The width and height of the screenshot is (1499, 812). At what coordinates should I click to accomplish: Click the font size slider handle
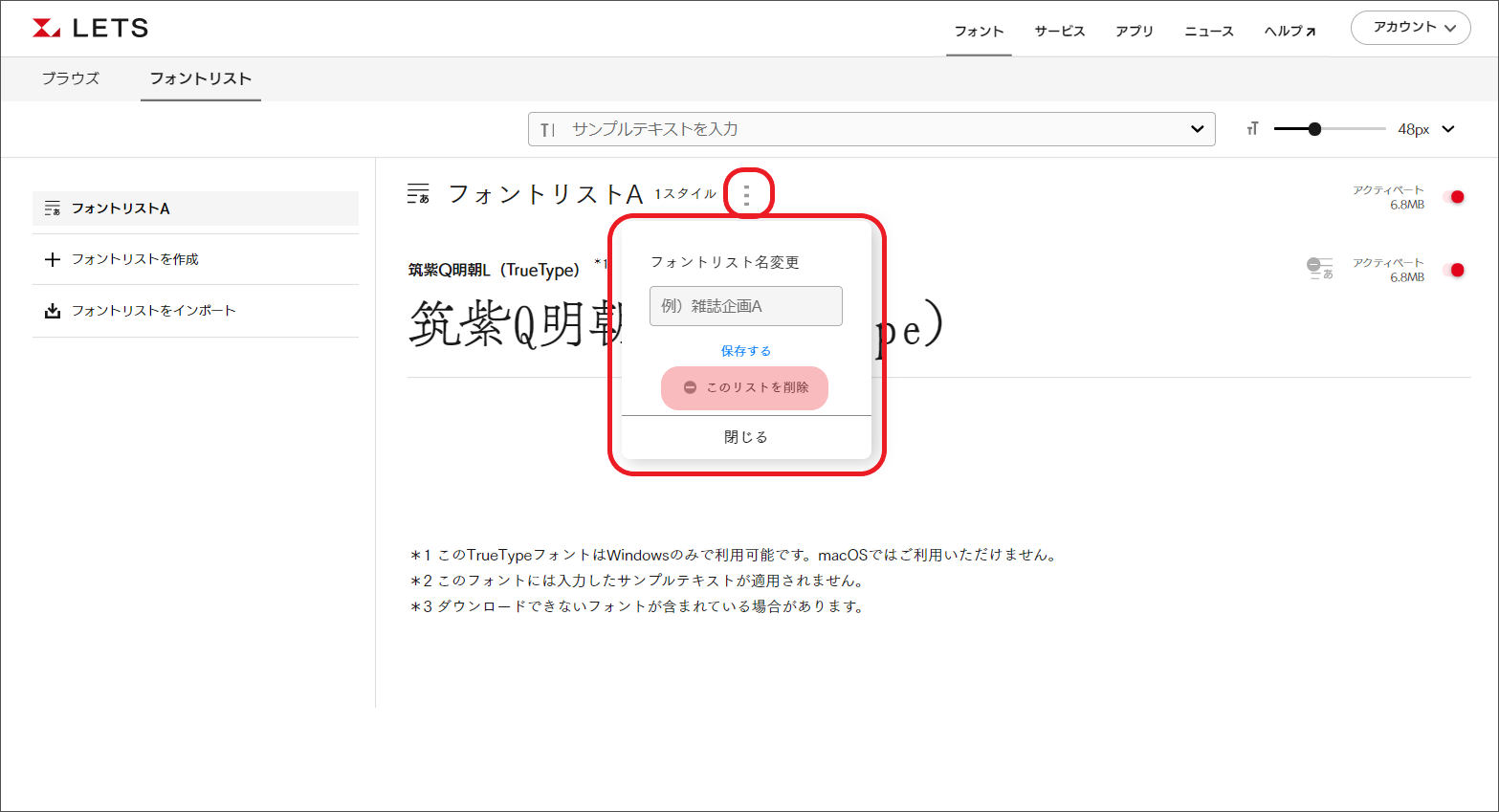coord(1314,129)
